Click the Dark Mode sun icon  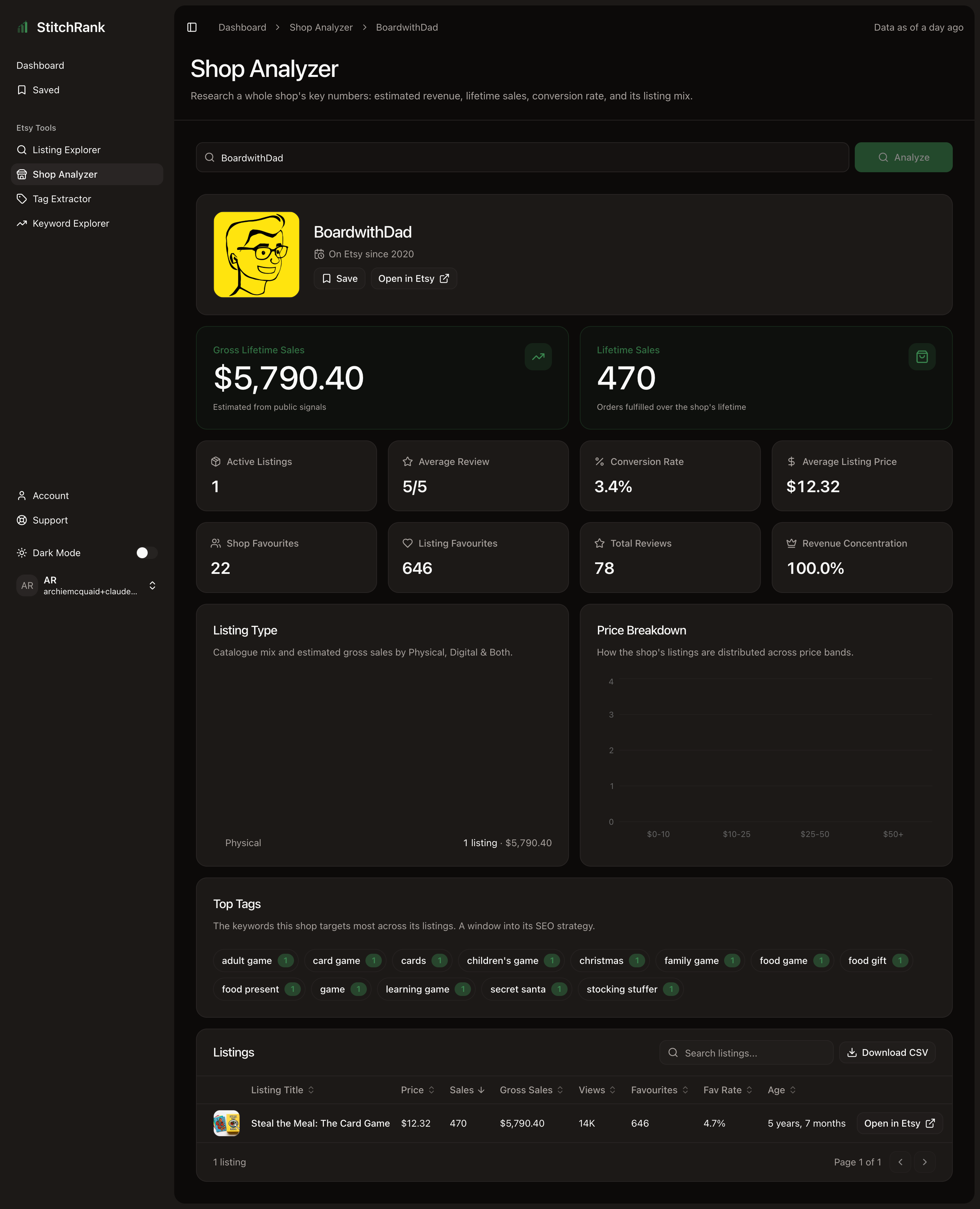(21, 553)
